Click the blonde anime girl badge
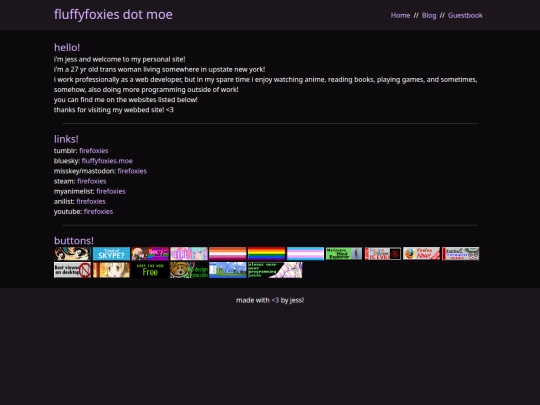This screenshot has width=540, height=405. tap(111, 270)
